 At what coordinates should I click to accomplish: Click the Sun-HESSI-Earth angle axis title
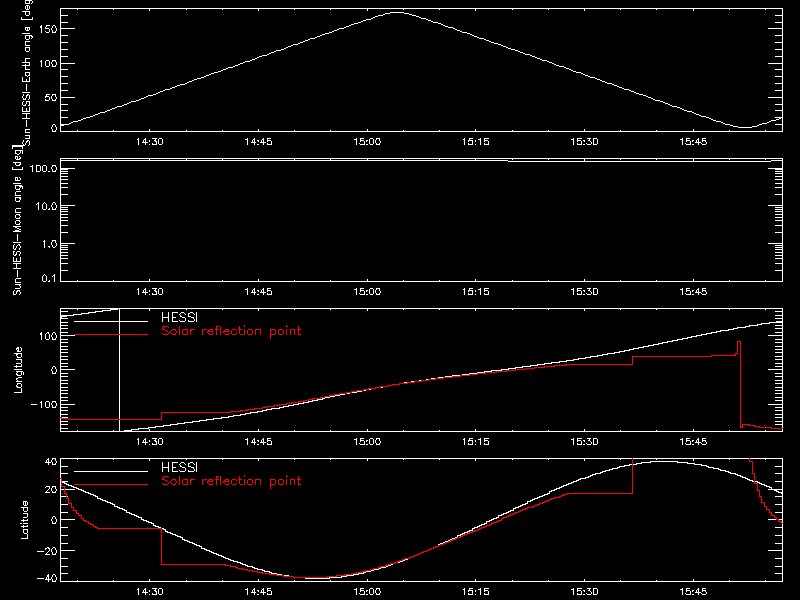click(x=27, y=73)
